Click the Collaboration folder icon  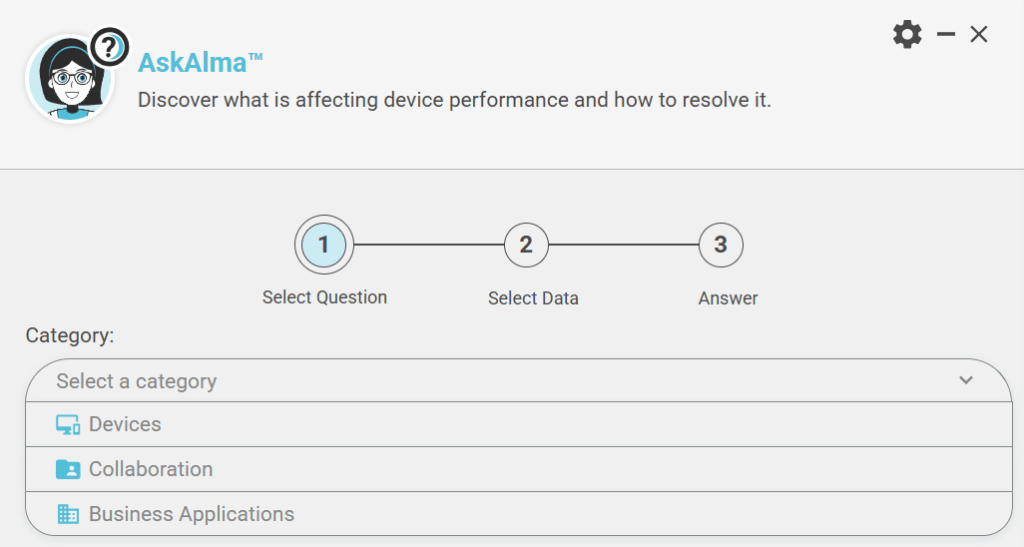pos(68,469)
